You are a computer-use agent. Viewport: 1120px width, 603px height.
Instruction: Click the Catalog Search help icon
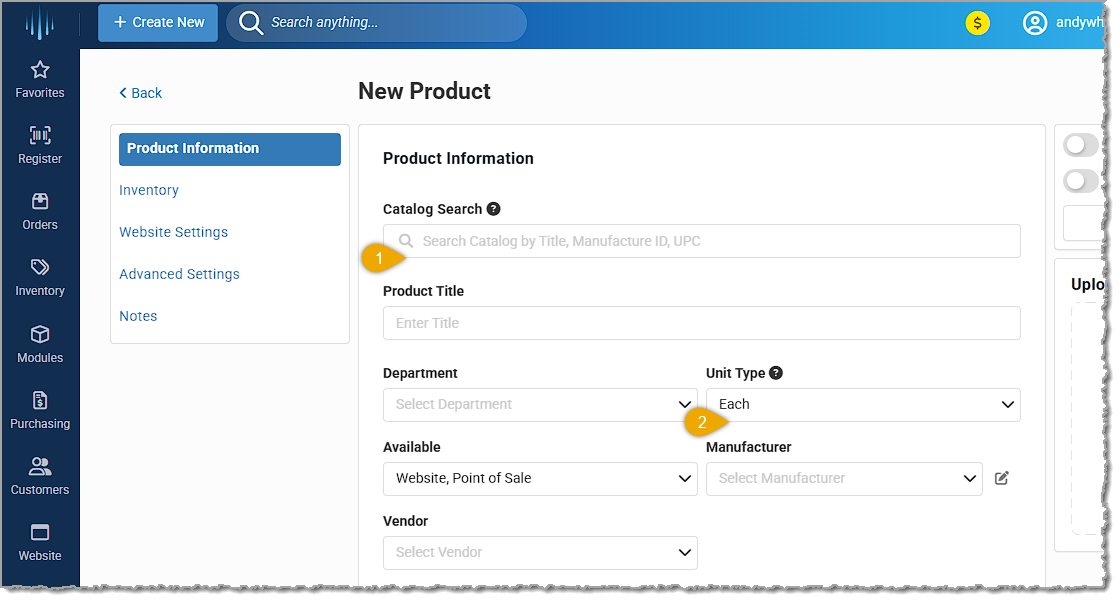[494, 209]
